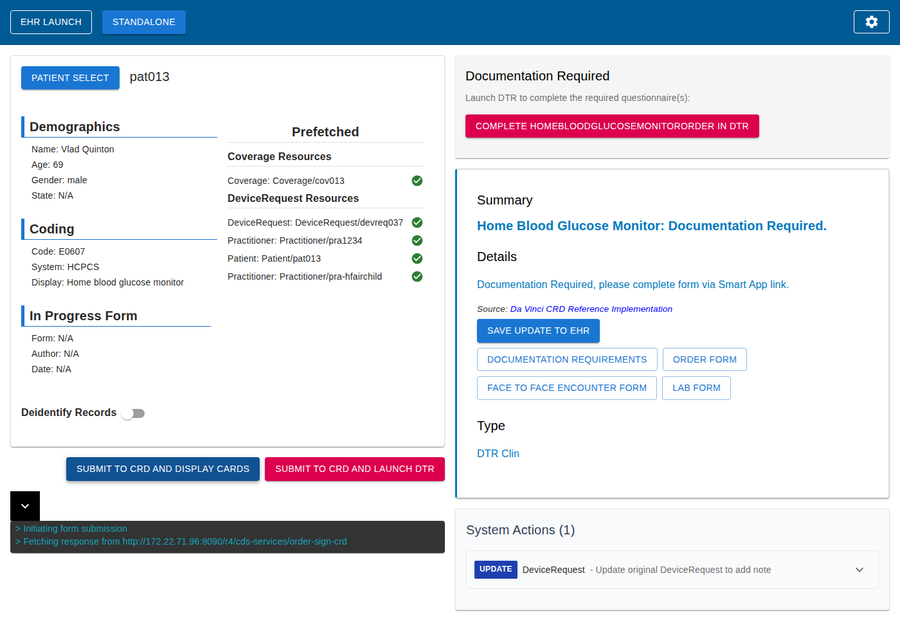Viewport: 900px width, 643px height.
Task: Click 'Gender: male' in Demographics
Action: click(x=59, y=180)
